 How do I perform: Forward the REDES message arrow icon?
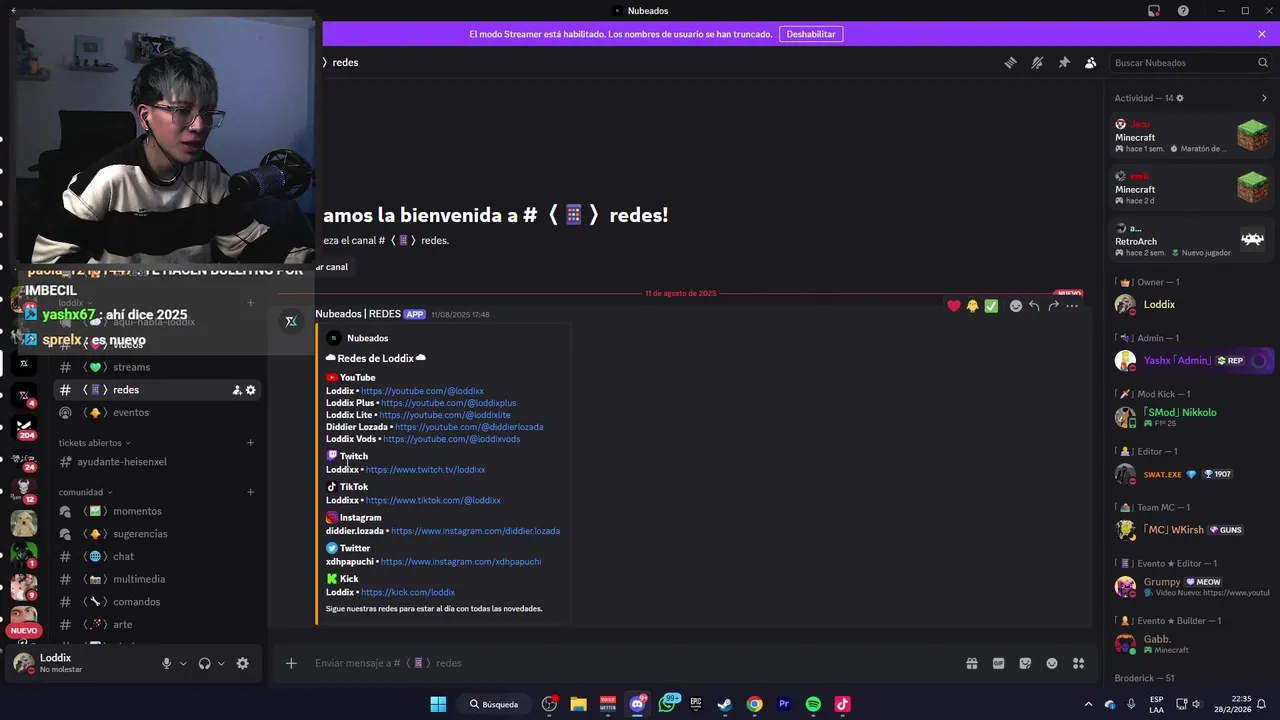(x=1053, y=306)
